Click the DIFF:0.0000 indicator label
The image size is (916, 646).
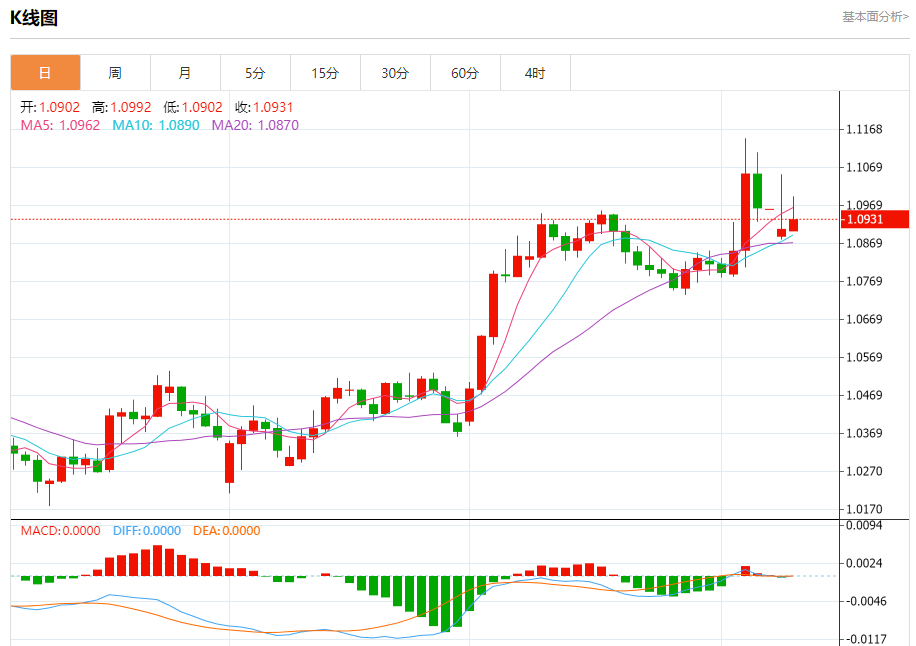coord(147,531)
